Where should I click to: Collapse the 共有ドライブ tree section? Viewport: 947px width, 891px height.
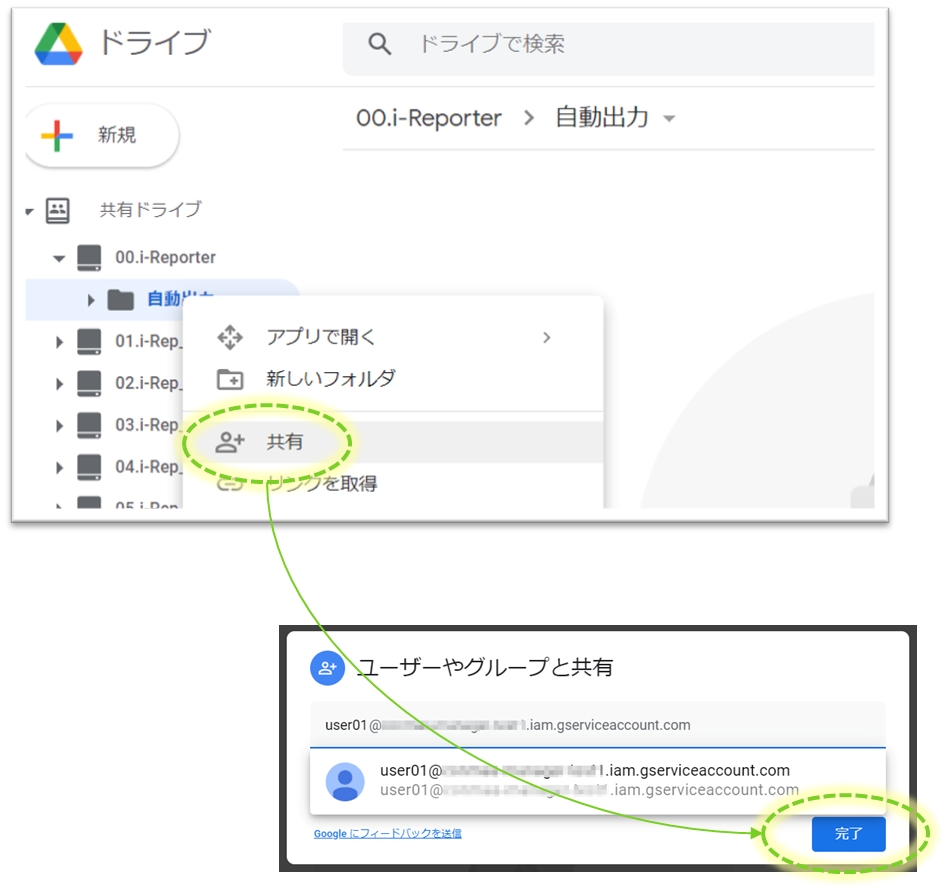30,211
